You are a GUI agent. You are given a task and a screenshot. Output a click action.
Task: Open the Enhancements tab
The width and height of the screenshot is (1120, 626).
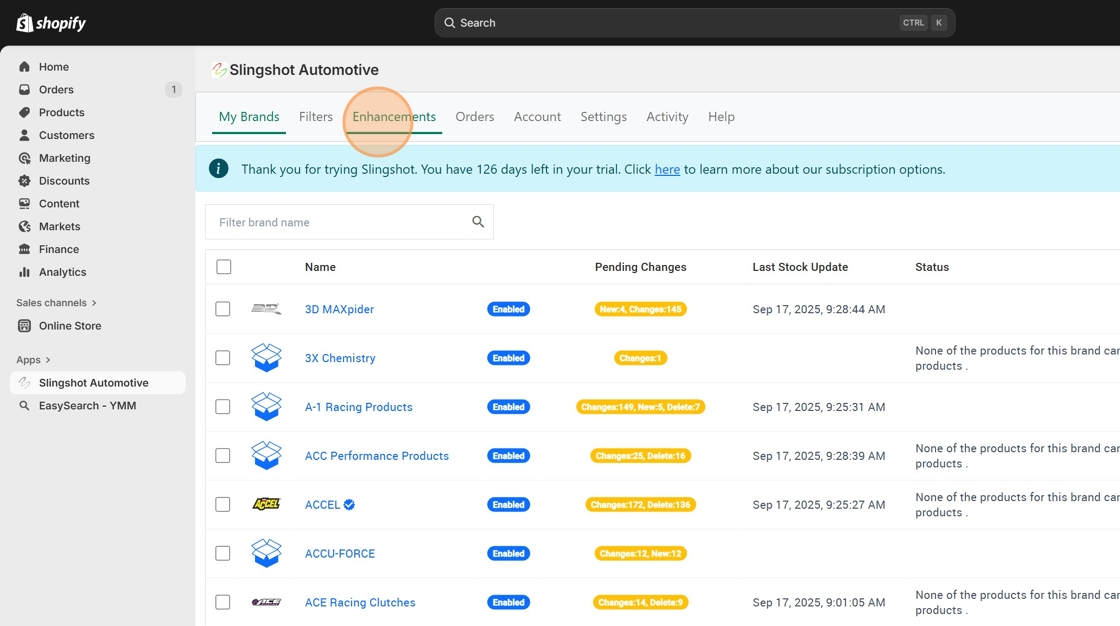click(394, 116)
